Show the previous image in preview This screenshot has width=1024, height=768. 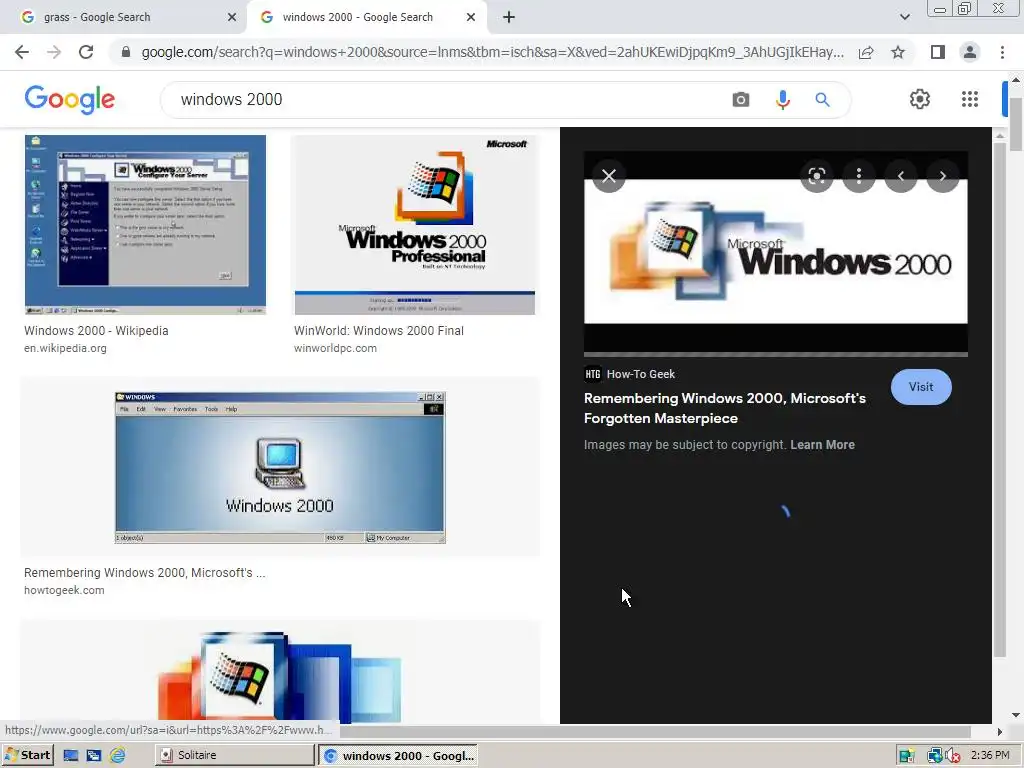pos(901,176)
